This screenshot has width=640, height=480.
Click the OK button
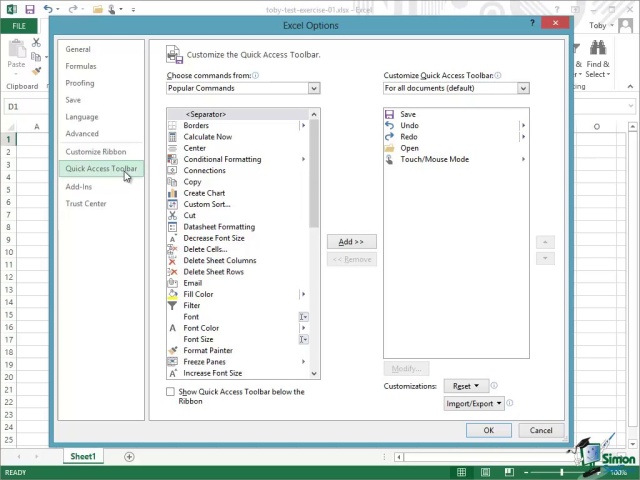tap(489, 430)
